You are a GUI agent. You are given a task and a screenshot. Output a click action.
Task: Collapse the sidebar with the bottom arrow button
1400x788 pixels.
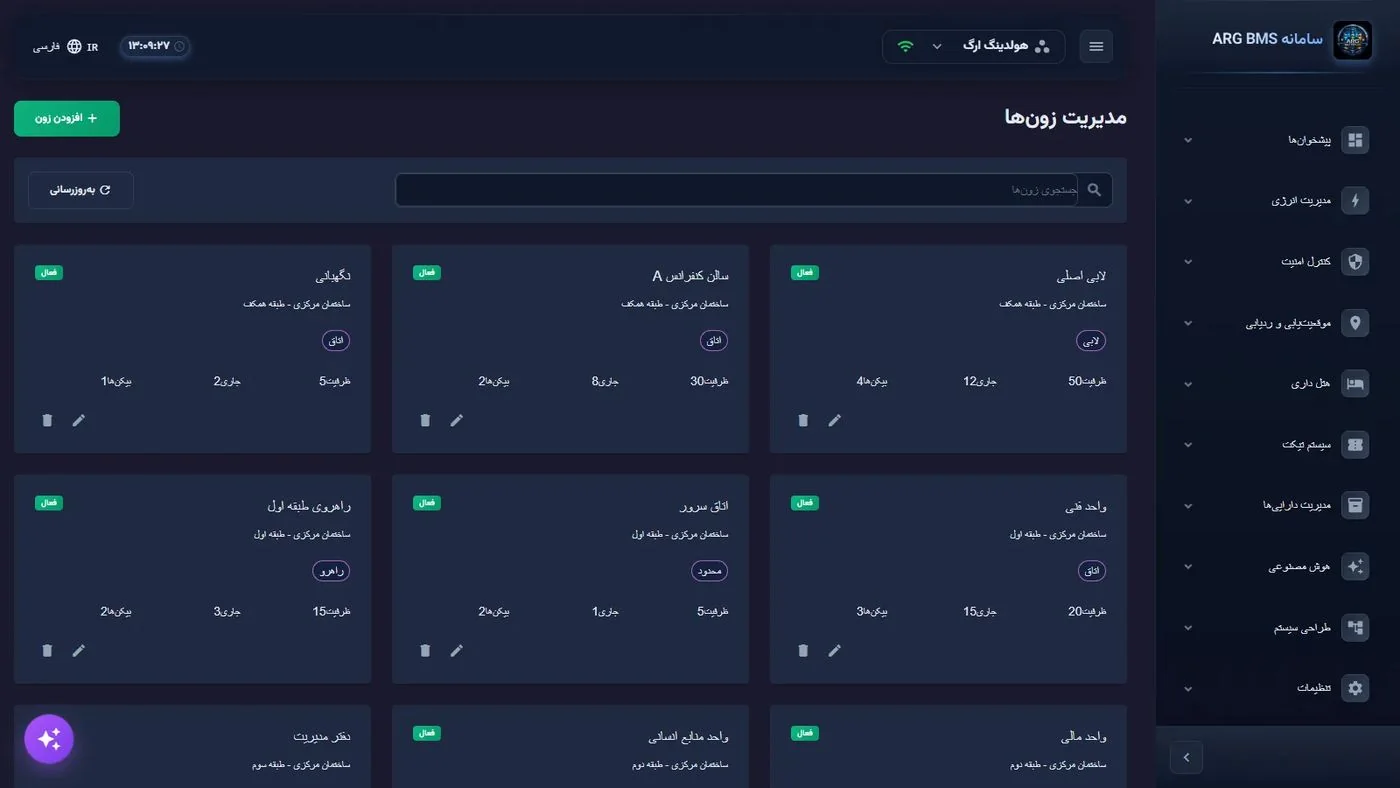pyautogui.click(x=1186, y=757)
